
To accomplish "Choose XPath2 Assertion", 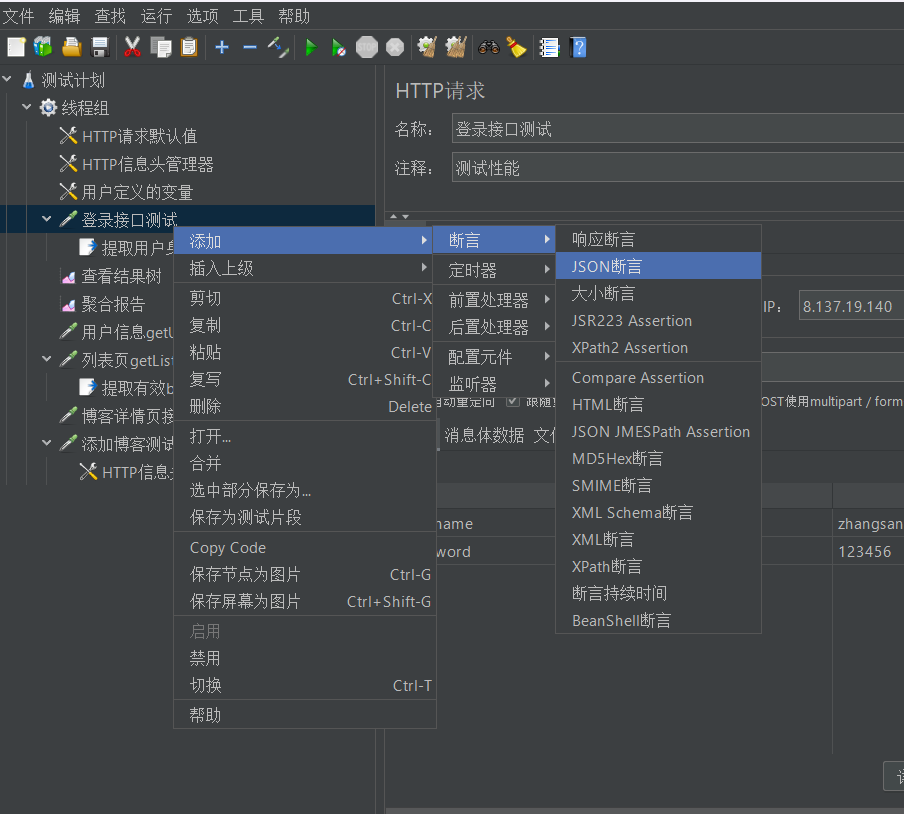I will 658,348.
